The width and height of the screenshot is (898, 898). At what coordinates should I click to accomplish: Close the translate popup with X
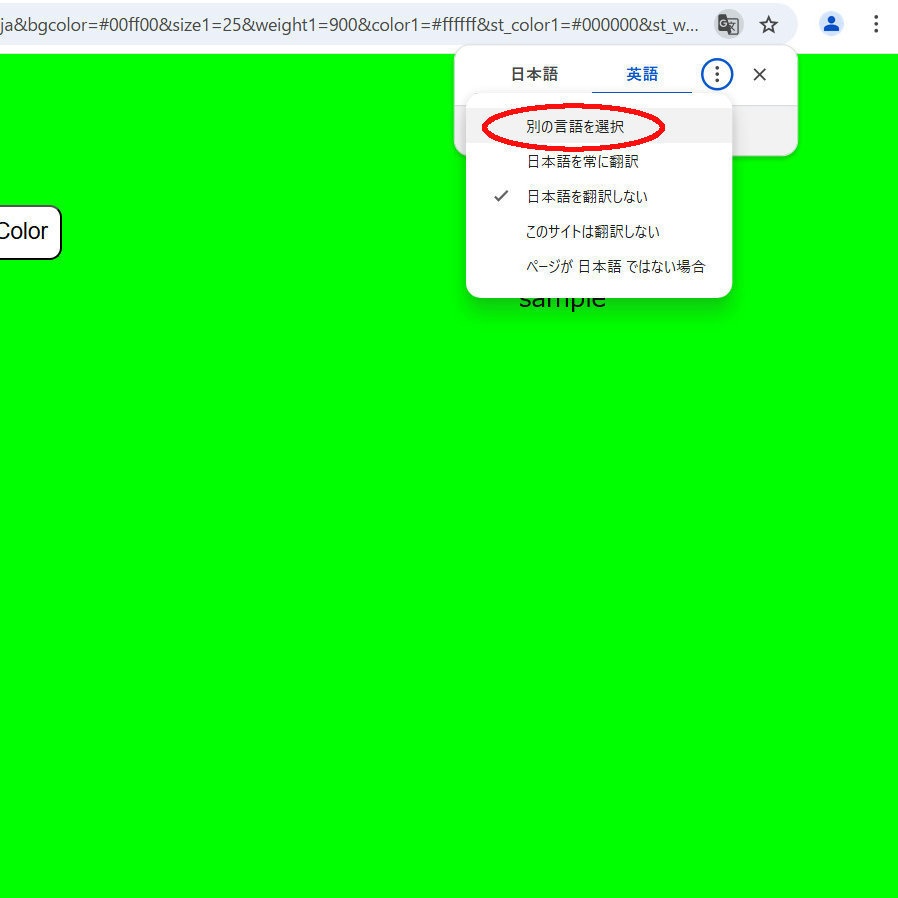759,74
